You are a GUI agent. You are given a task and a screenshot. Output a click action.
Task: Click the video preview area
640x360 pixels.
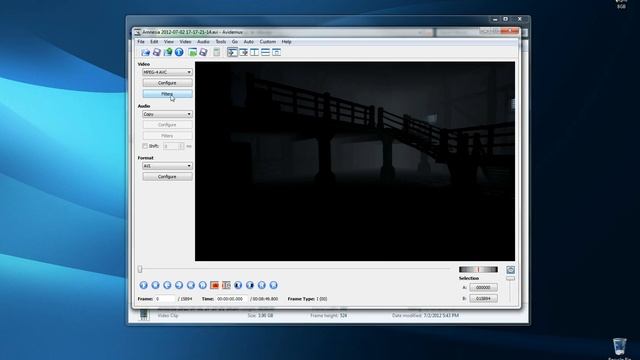(355, 162)
